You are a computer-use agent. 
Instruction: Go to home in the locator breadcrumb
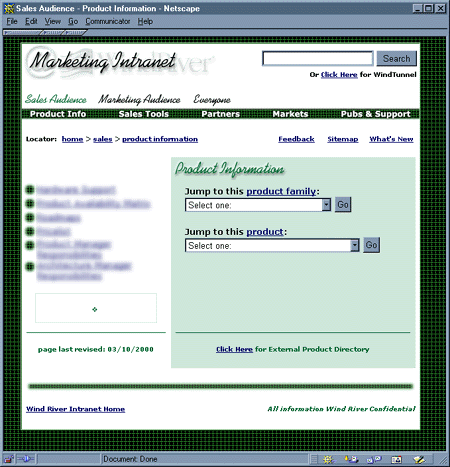tap(72, 139)
